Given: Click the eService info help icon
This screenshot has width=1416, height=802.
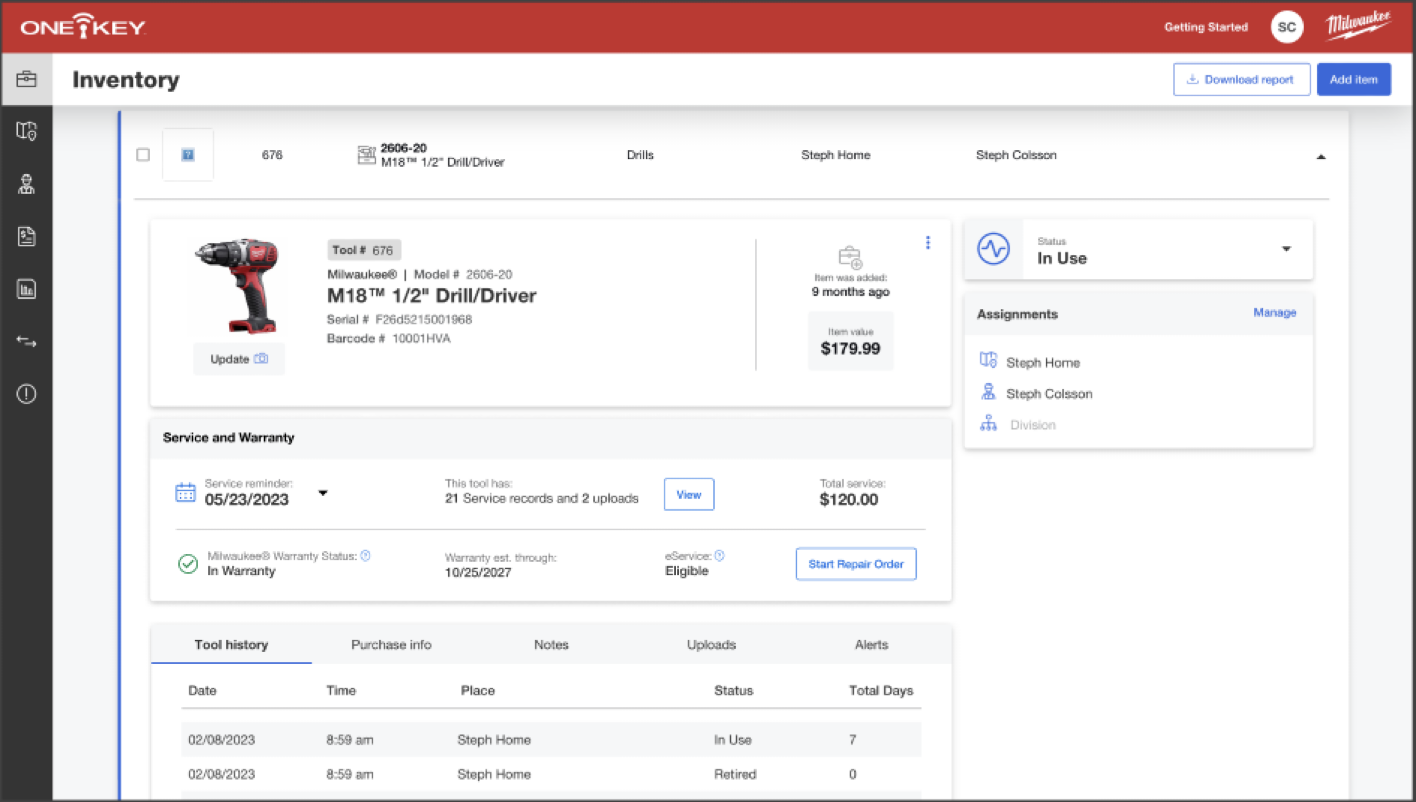Looking at the screenshot, I should tap(720, 556).
